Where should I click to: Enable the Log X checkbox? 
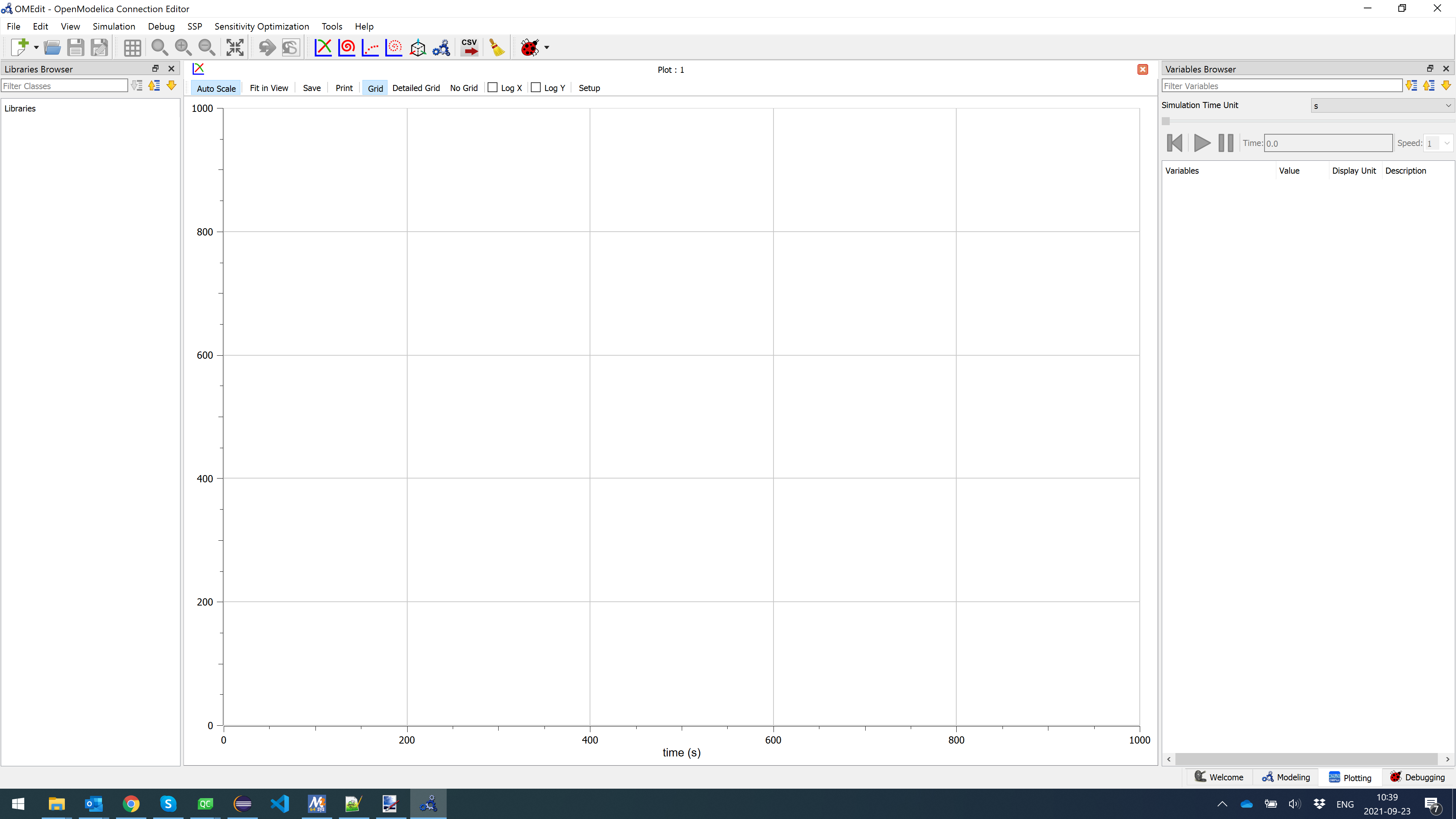[492, 88]
